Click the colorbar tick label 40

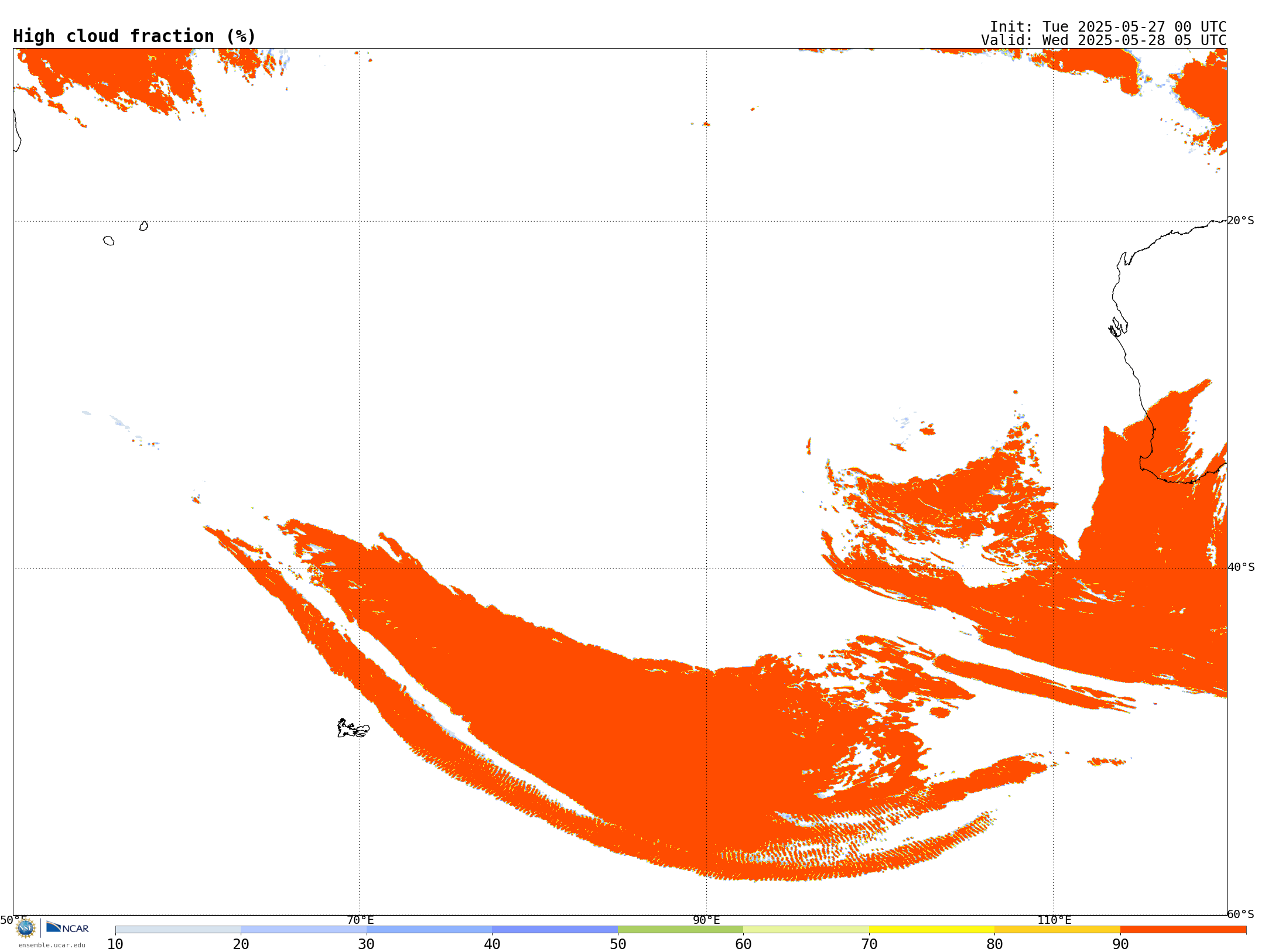492,944
